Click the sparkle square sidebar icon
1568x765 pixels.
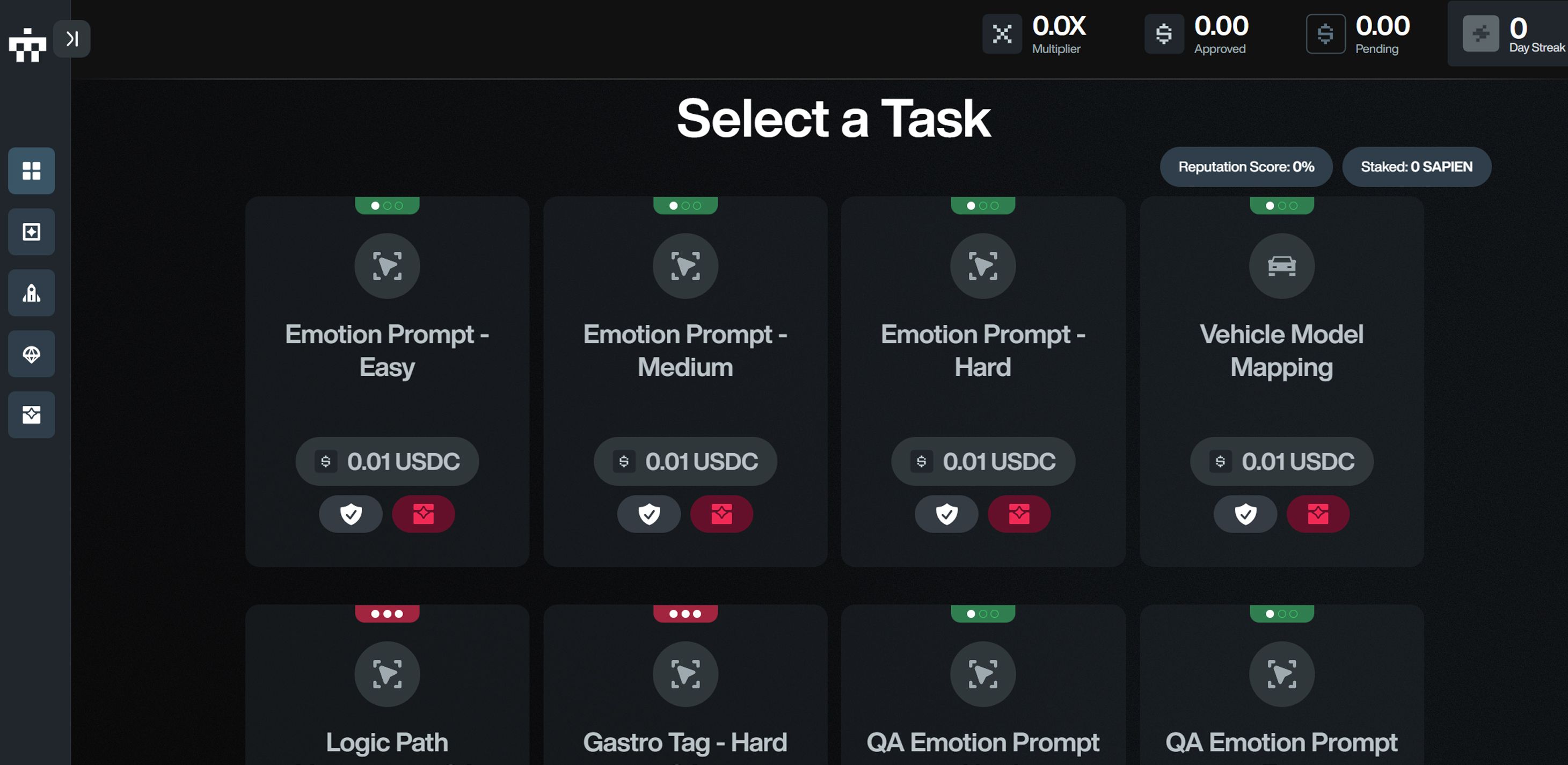(x=32, y=232)
